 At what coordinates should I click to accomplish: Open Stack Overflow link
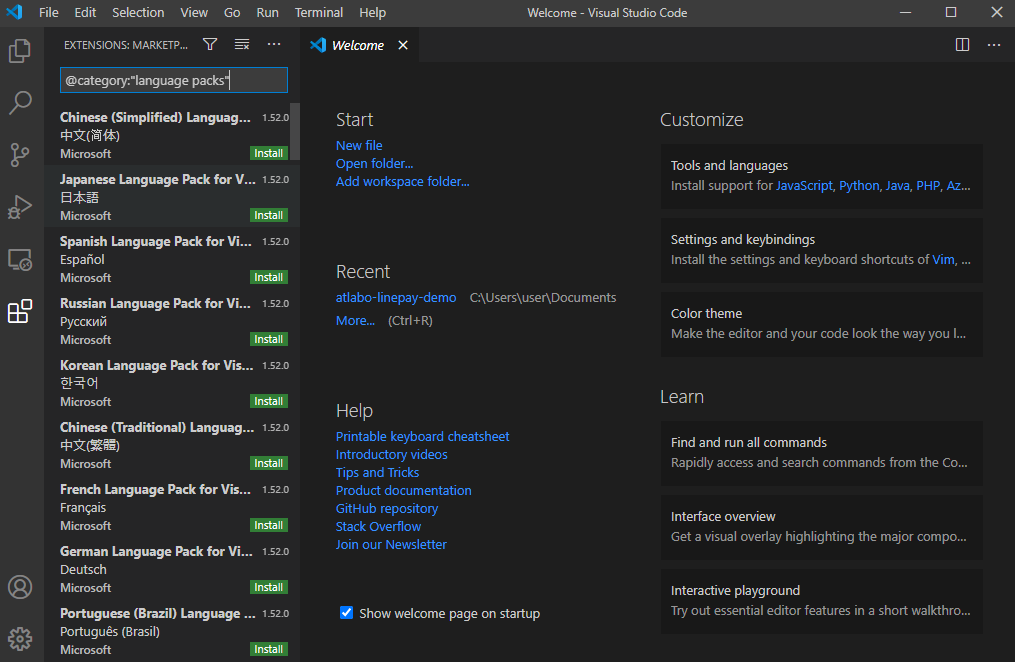[378, 527]
